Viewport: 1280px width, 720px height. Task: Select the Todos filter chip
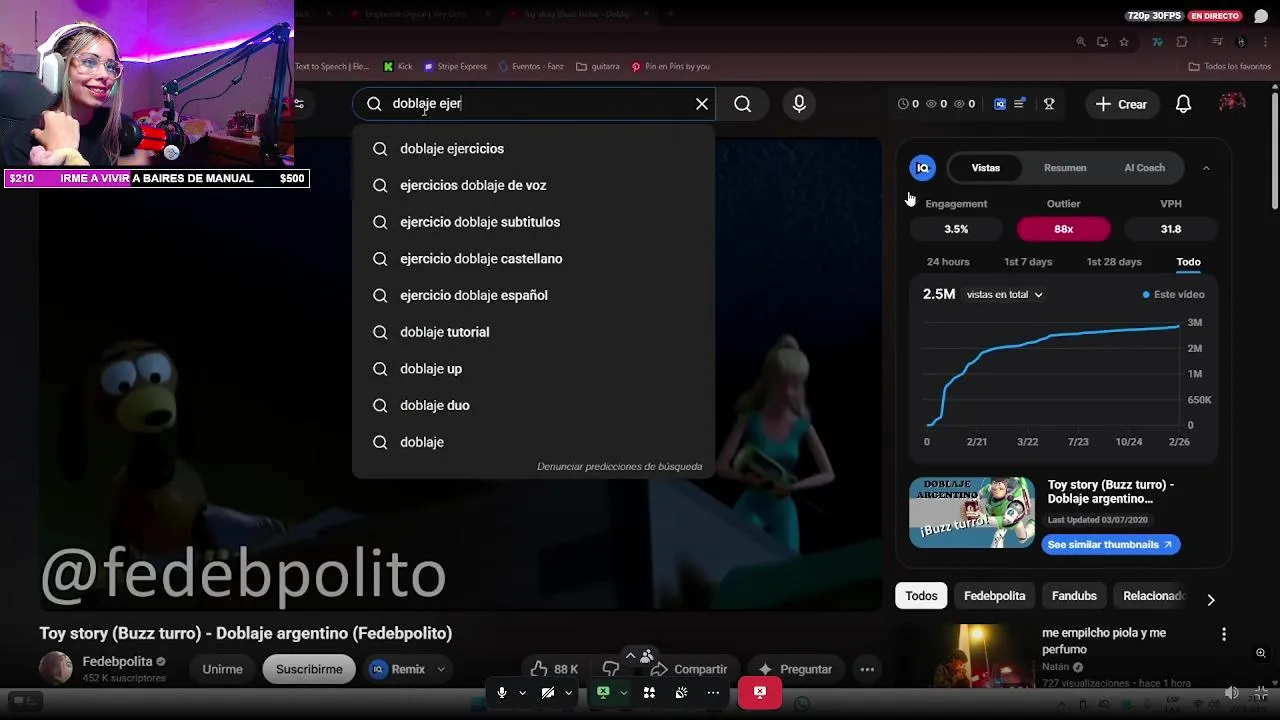pos(921,596)
